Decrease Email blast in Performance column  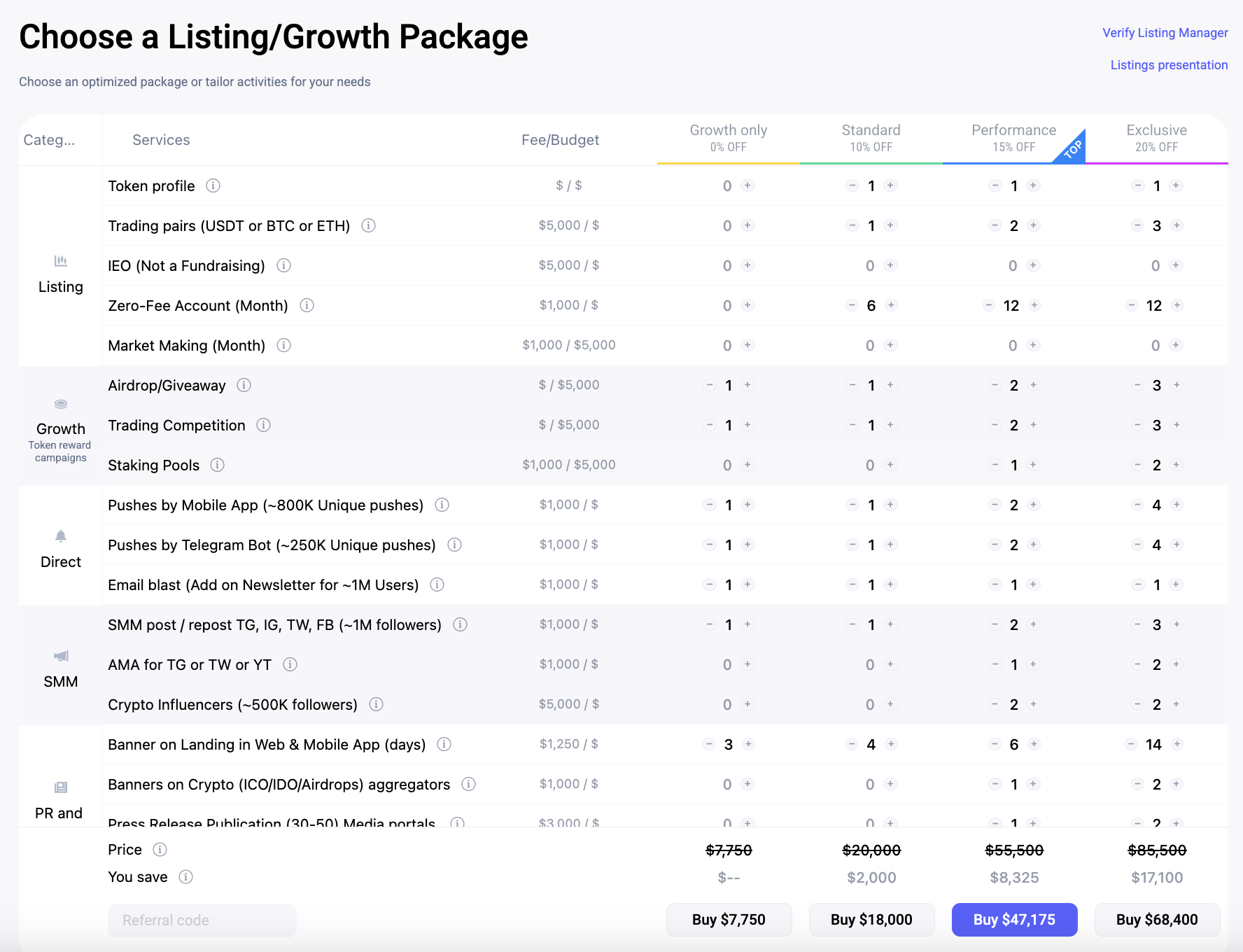point(995,584)
